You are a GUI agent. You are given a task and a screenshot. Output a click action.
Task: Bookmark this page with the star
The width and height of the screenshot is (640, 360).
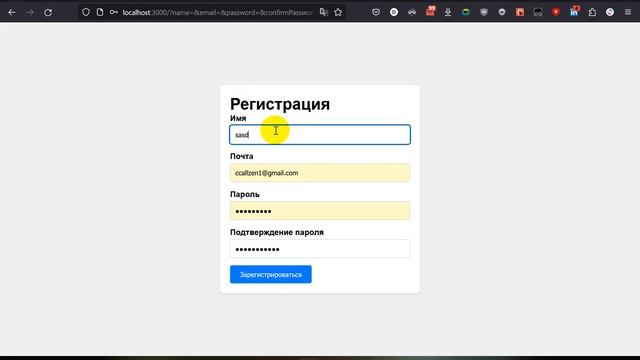[x=338, y=12]
